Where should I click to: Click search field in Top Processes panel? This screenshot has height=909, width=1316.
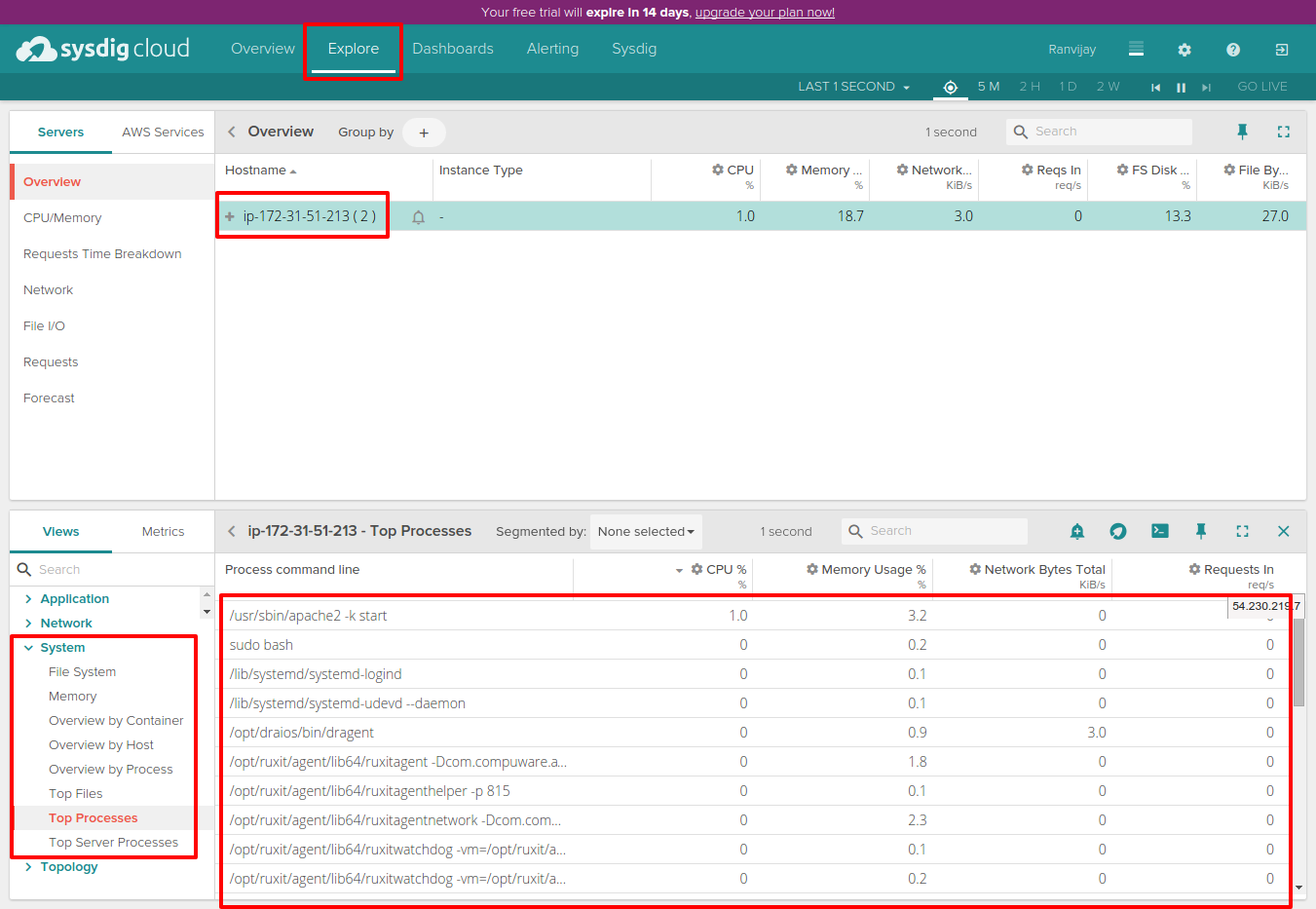(x=934, y=531)
